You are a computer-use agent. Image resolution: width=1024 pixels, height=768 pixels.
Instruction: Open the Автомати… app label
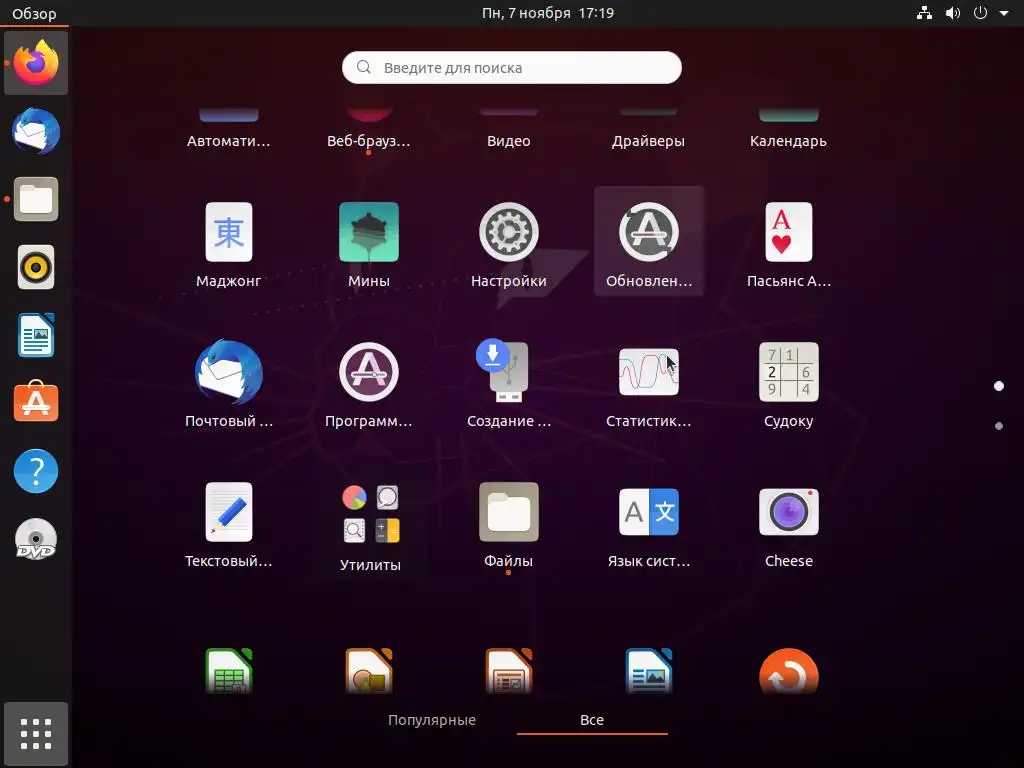pyautogui.click(x=229, y=141)
